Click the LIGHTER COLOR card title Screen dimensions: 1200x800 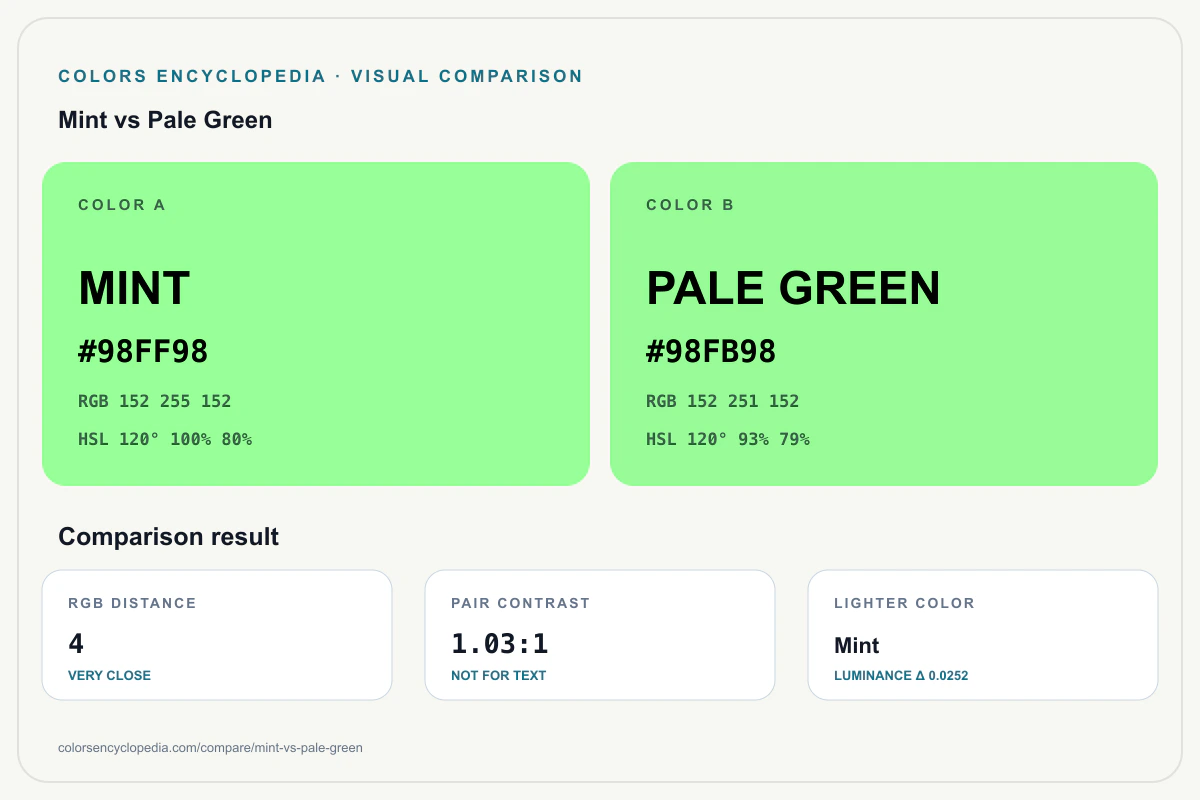click(x=904, y=603)
